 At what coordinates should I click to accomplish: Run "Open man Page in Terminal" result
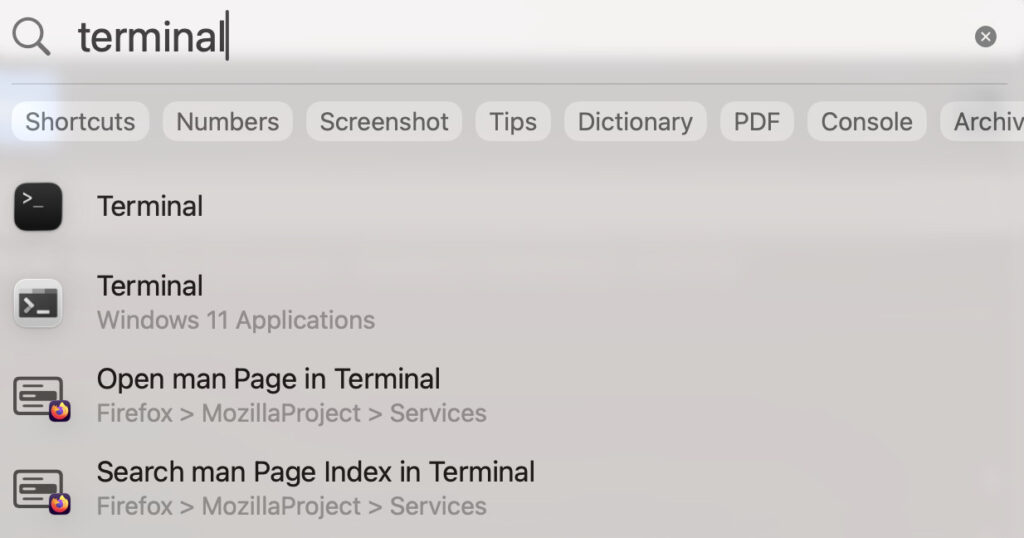pos(268,380)
